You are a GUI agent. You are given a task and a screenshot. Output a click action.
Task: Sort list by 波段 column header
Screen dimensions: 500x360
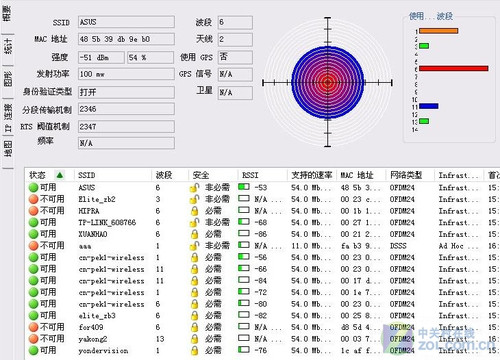169,175
